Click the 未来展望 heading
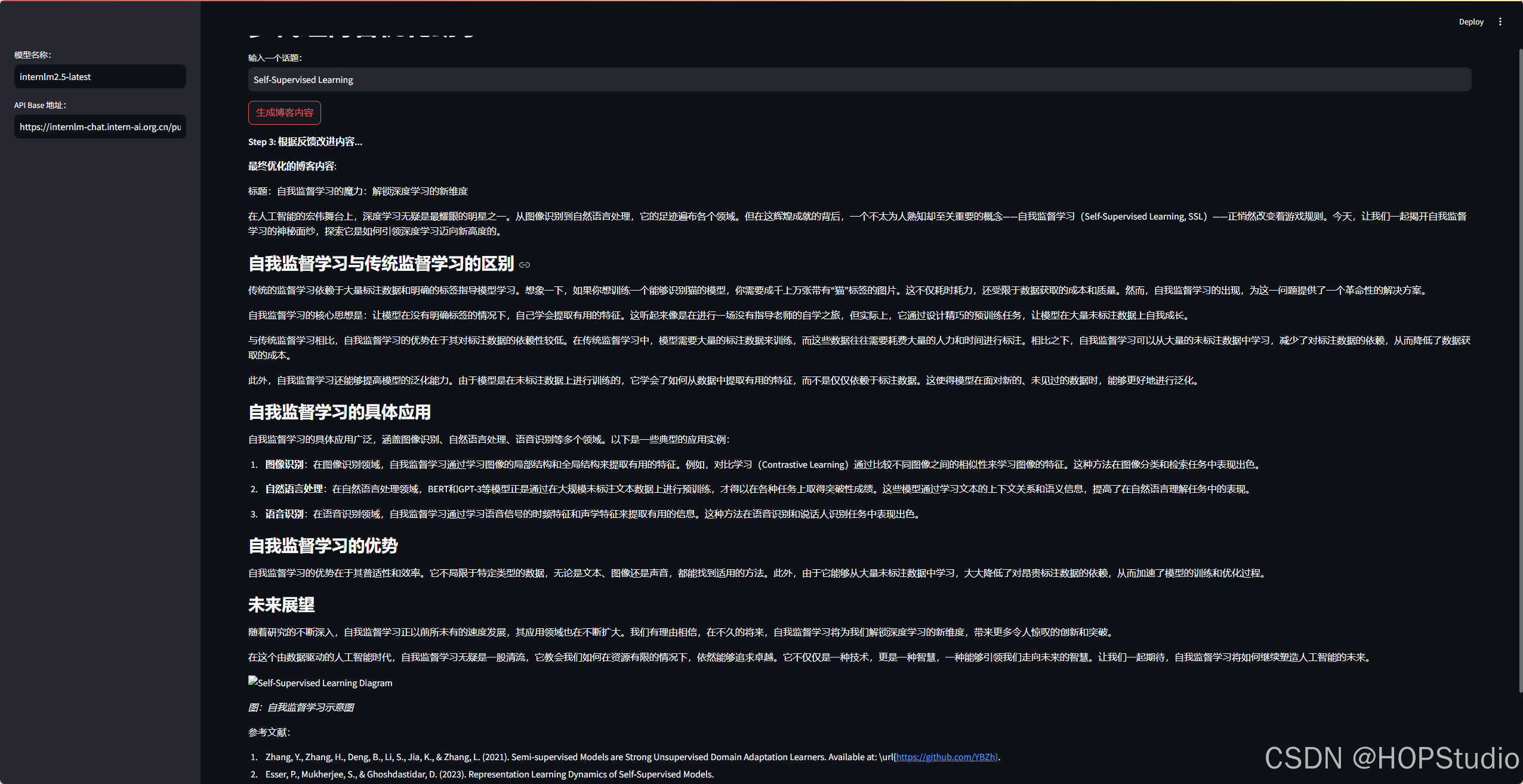The image size is (1523, 784). point(281,605)
